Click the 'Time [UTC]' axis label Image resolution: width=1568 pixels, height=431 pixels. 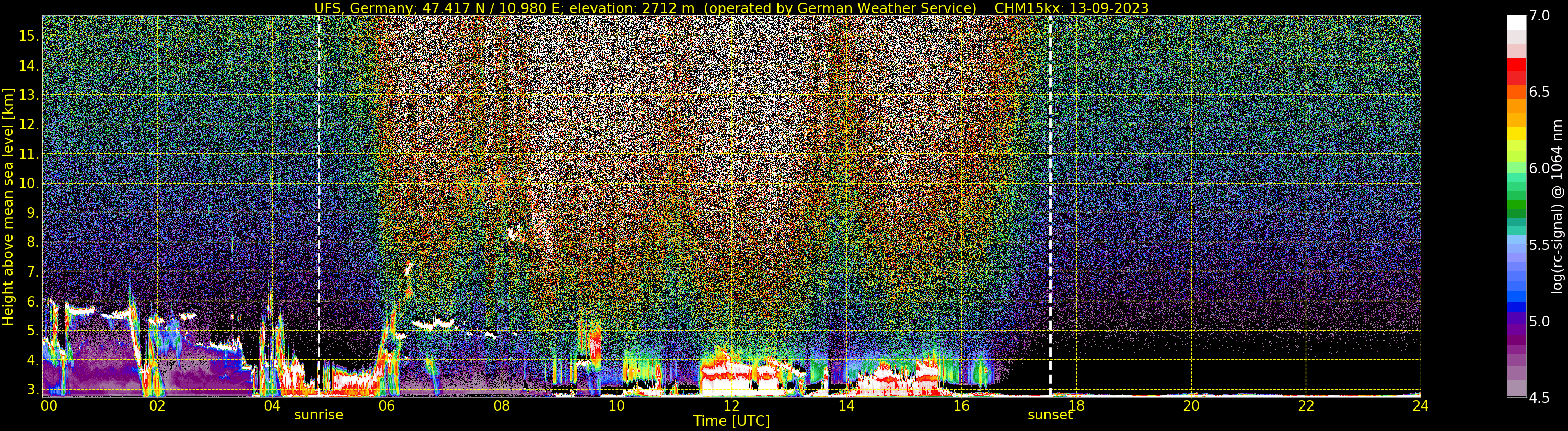[x=731, y=421]
